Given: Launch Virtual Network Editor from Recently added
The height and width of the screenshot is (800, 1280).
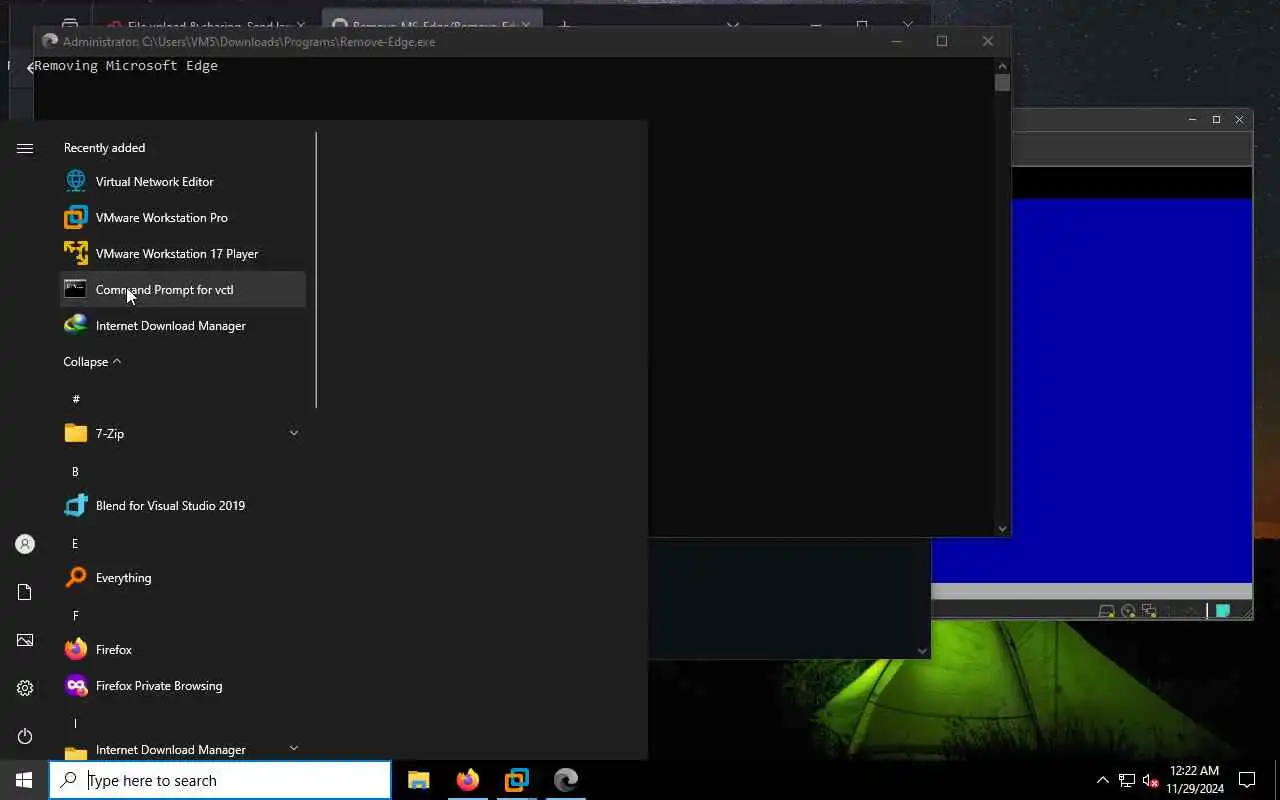Looking at the screenshot, I should [x=182, y=182].
